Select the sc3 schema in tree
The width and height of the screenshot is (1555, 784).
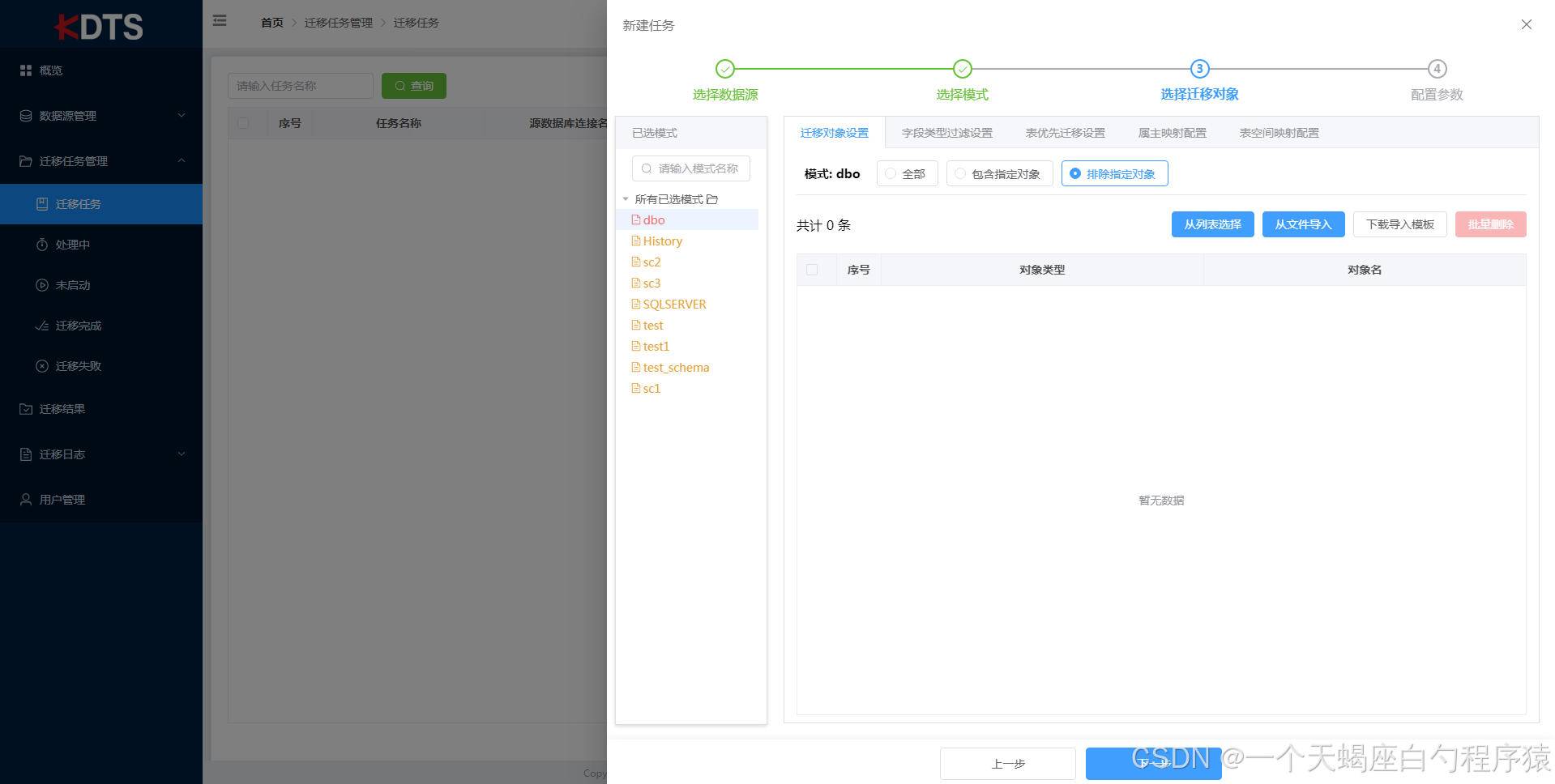pyautogui.click(x=652, y=283)
